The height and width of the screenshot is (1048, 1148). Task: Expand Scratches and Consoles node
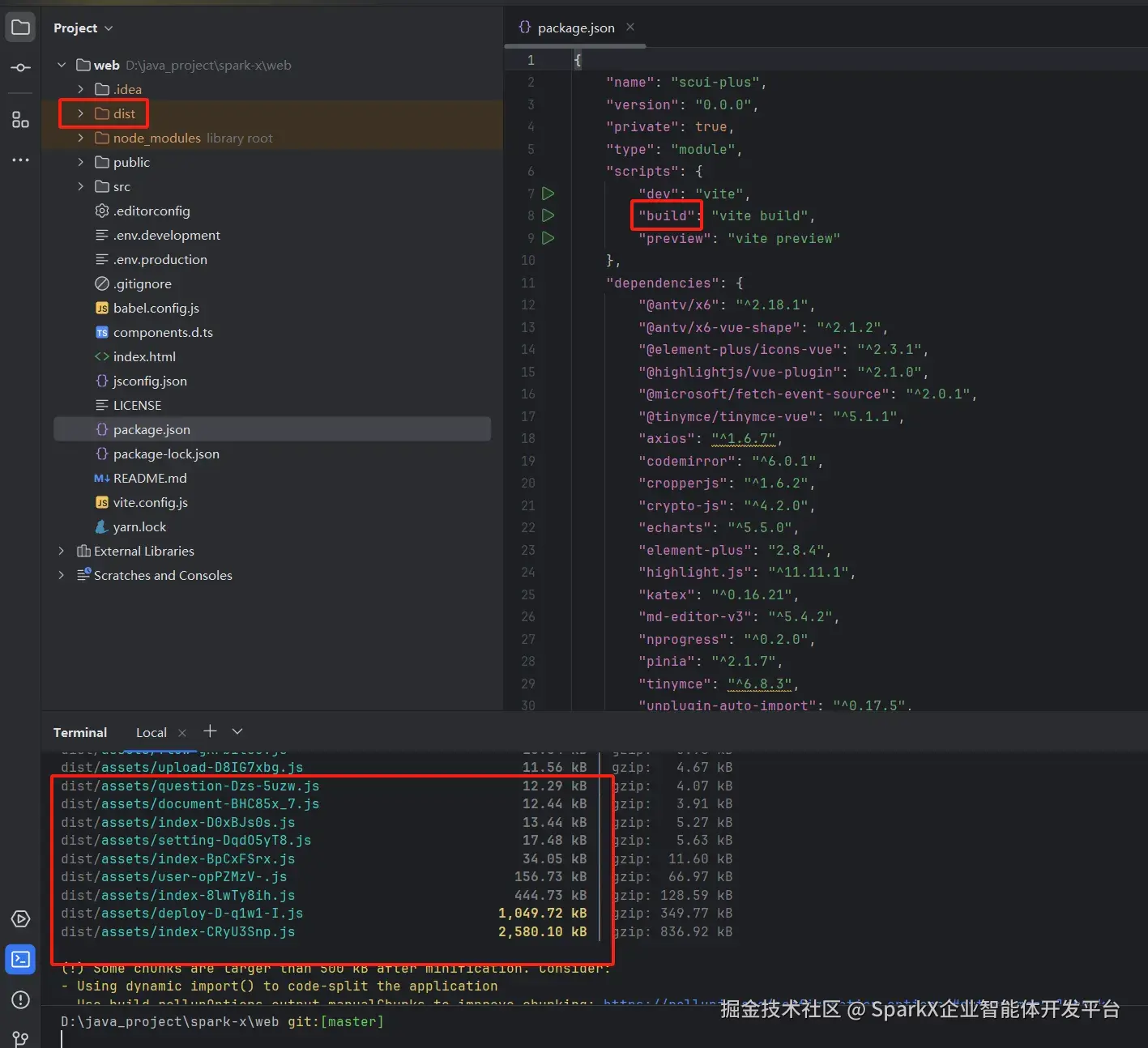tap(62, 575)
